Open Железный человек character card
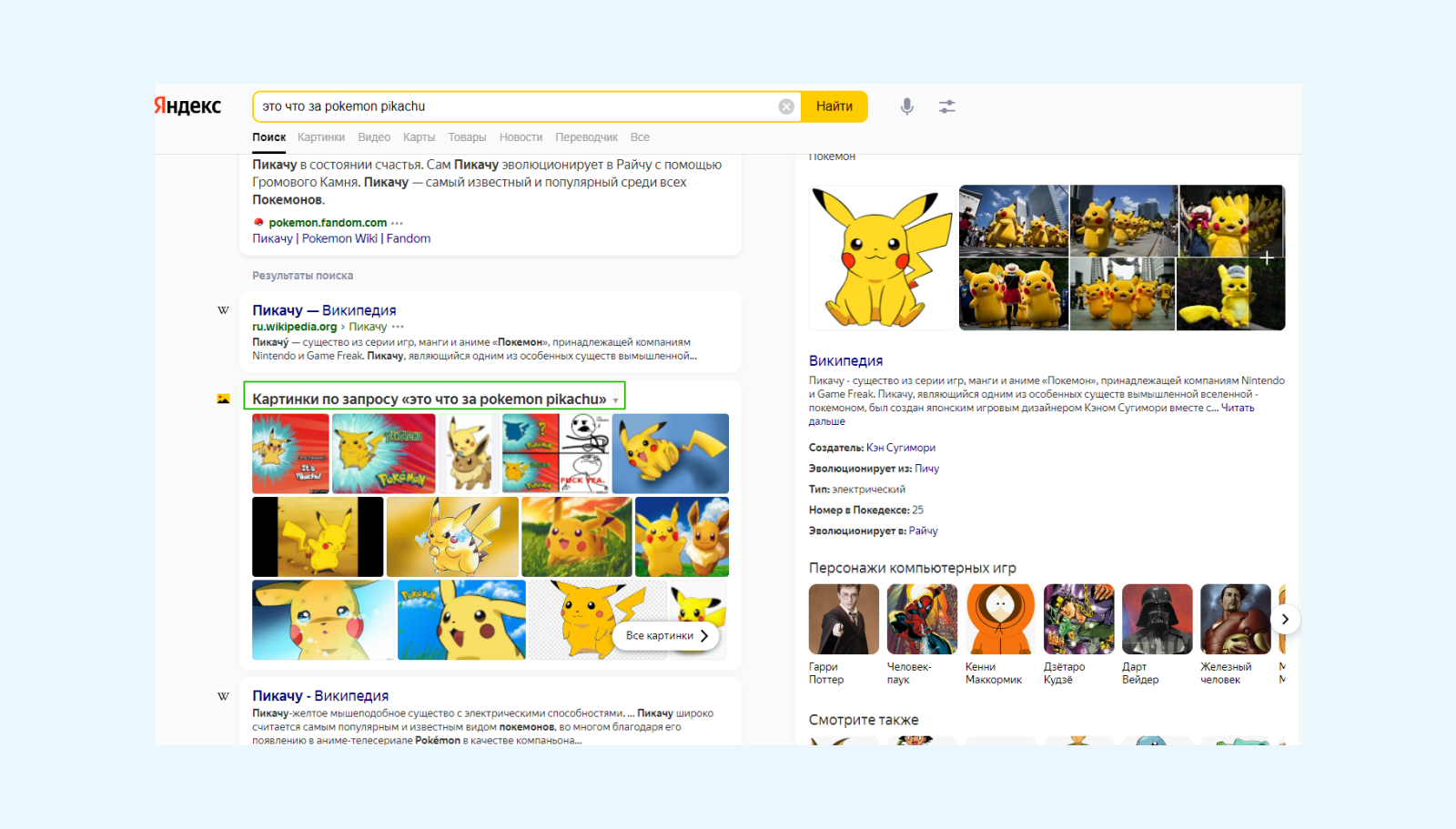 tap(1235, 634)
